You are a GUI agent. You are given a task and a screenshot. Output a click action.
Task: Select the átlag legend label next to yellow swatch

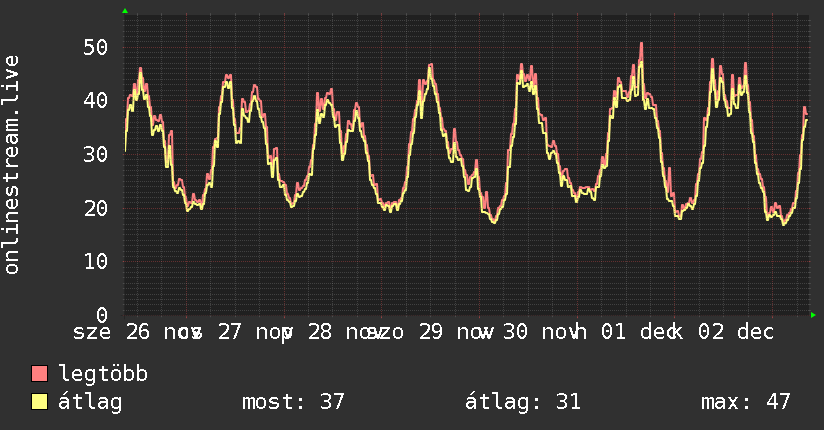click(x=90, y=402)
